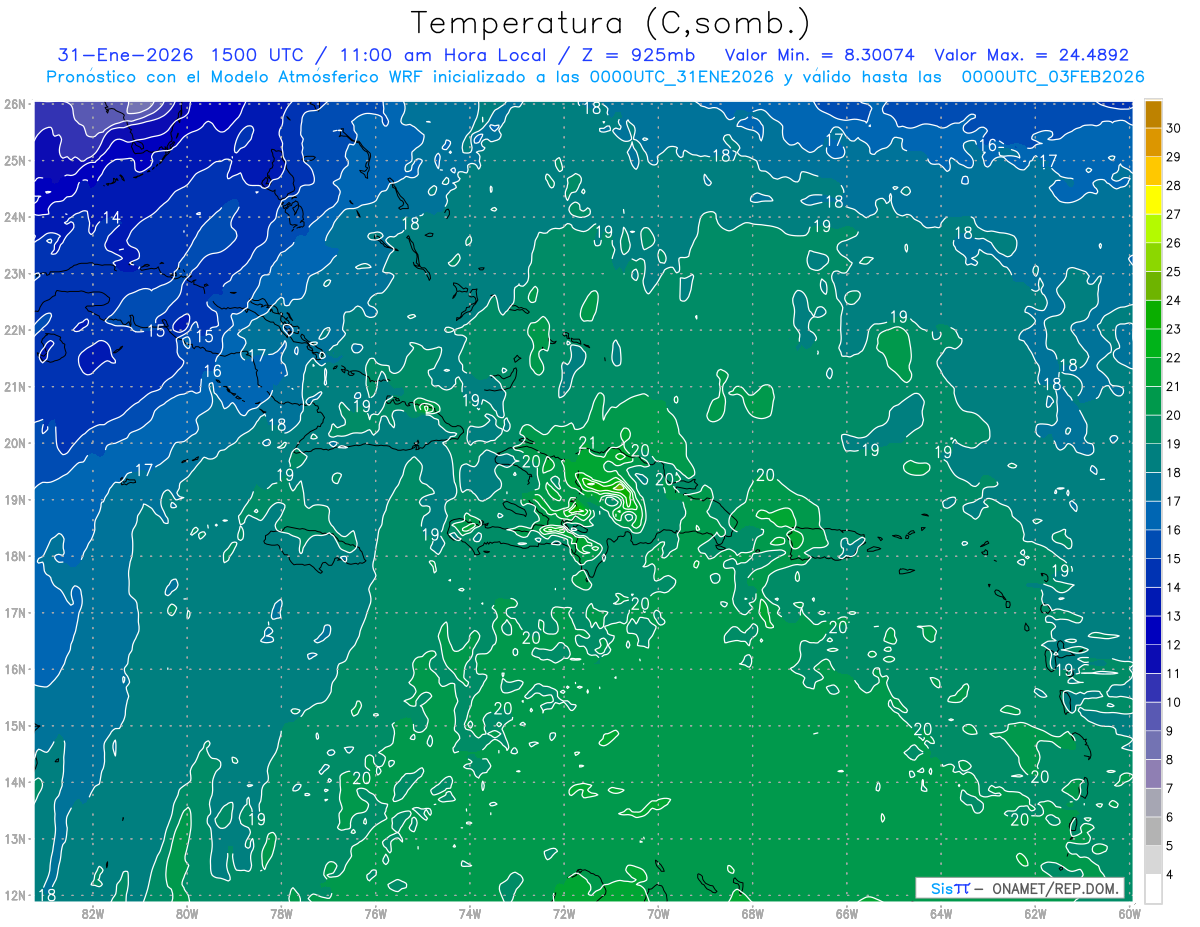
Task: Click the '24N' latitude label
Action: pos(14,217)
